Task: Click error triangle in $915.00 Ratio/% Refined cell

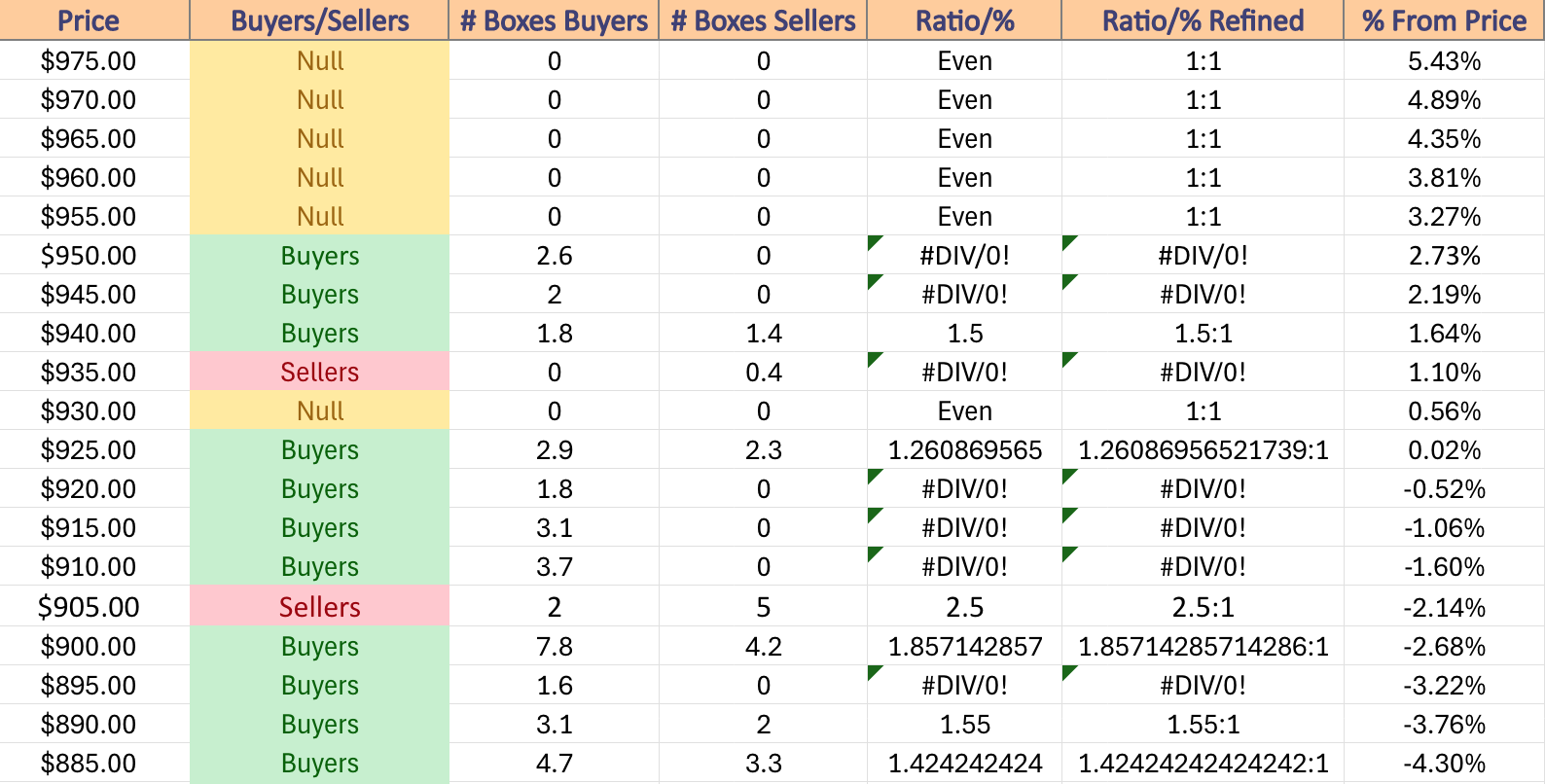Action: pyautogui.click(x=1068, y=513)
